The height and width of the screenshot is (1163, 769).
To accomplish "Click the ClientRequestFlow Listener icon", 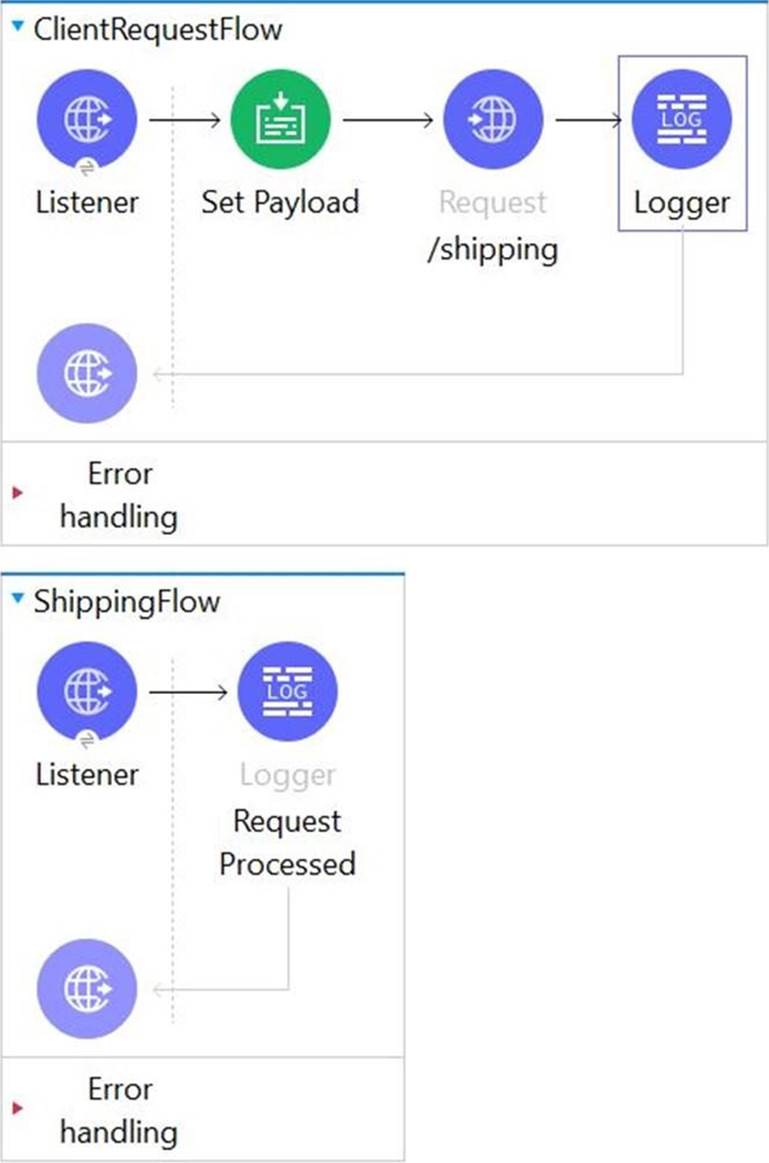I will pos(87,120).
